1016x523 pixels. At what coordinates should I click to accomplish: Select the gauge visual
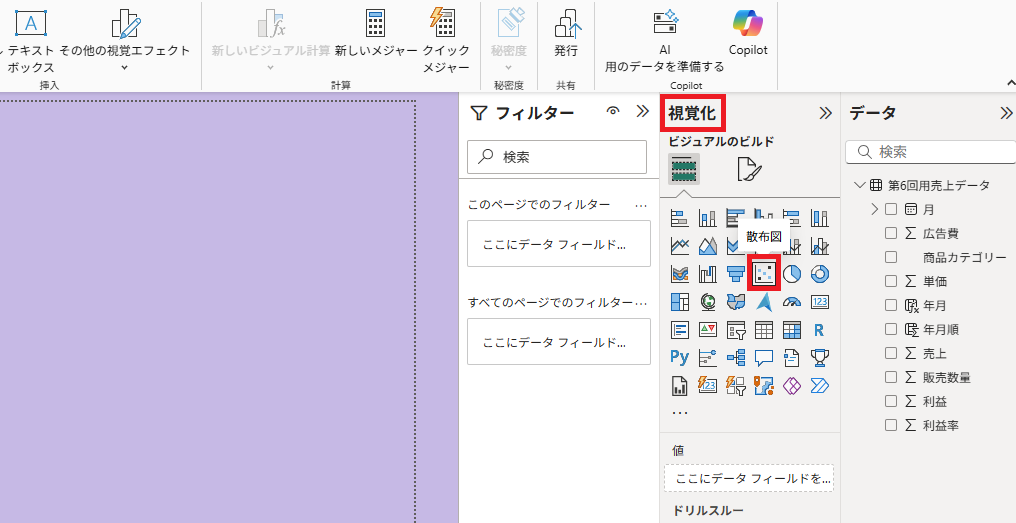tap(791, 302)
